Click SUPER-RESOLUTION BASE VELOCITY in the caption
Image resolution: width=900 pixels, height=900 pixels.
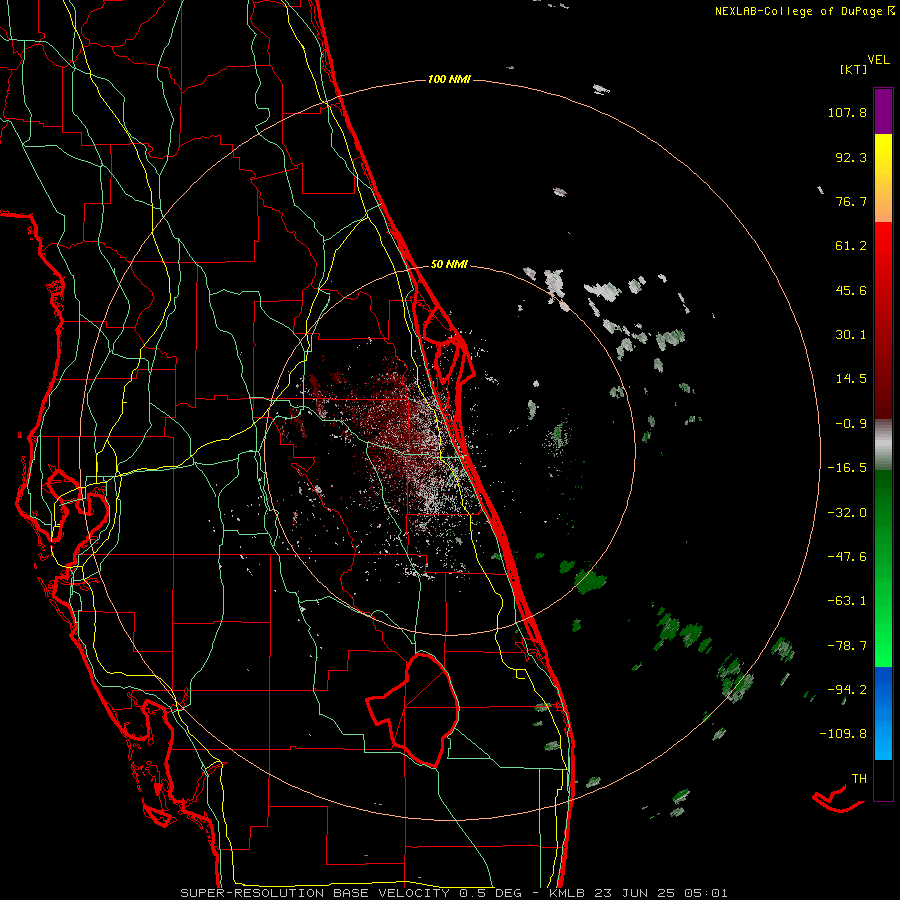click(315, 893)
